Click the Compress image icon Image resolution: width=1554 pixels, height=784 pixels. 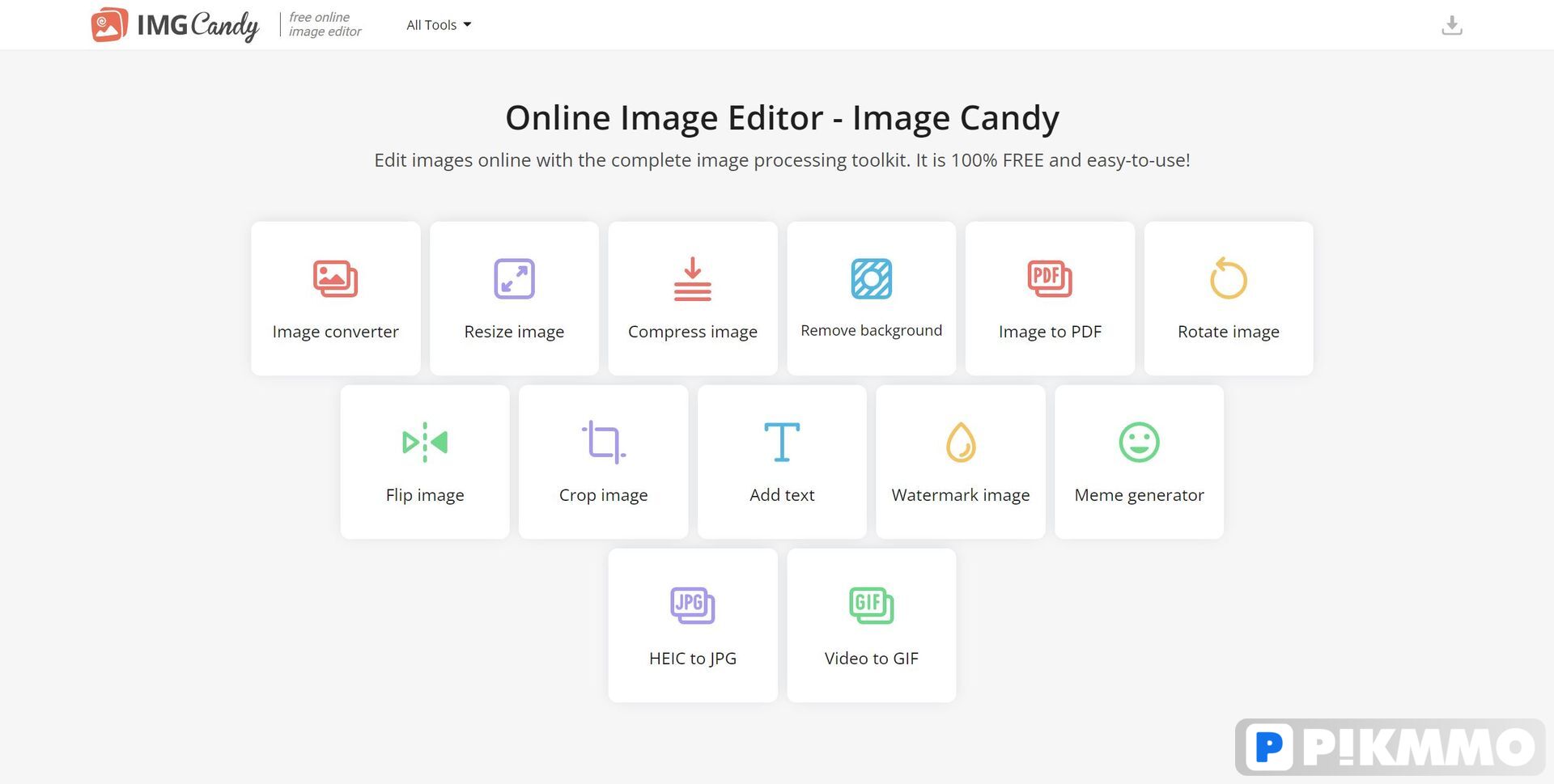click(x=693, y=278)
